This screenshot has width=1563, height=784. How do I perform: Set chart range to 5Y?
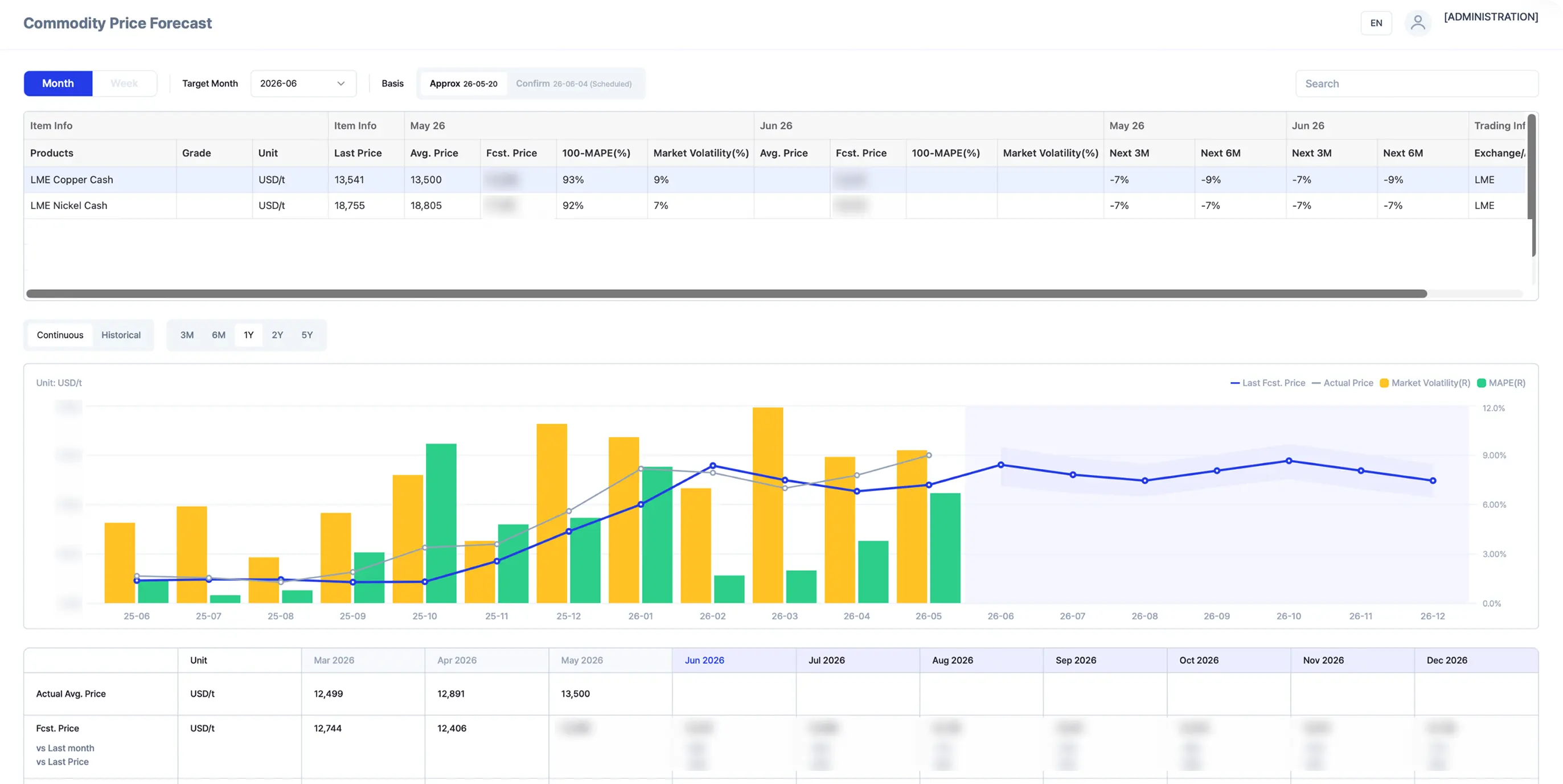tap(307, 335)
